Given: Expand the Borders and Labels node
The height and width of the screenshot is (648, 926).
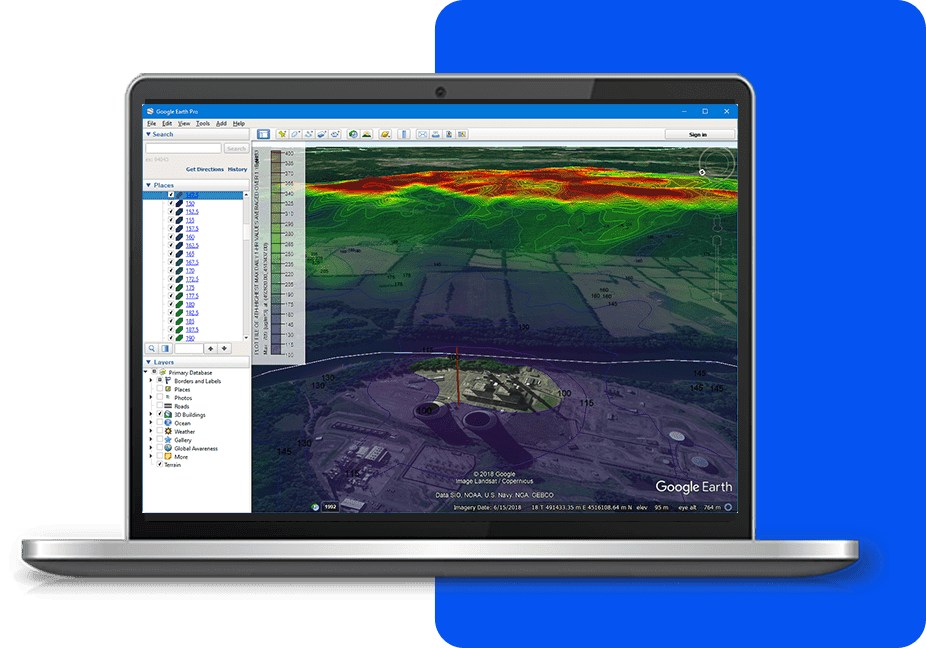Looking at the screenshot, I should point(151,381).
